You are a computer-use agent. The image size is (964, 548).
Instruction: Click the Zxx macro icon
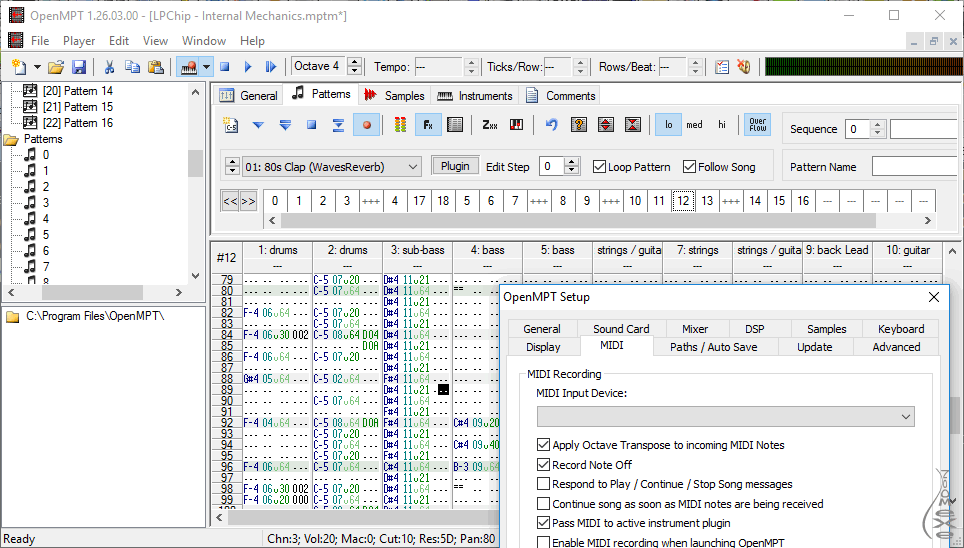[x=490, y=125]
